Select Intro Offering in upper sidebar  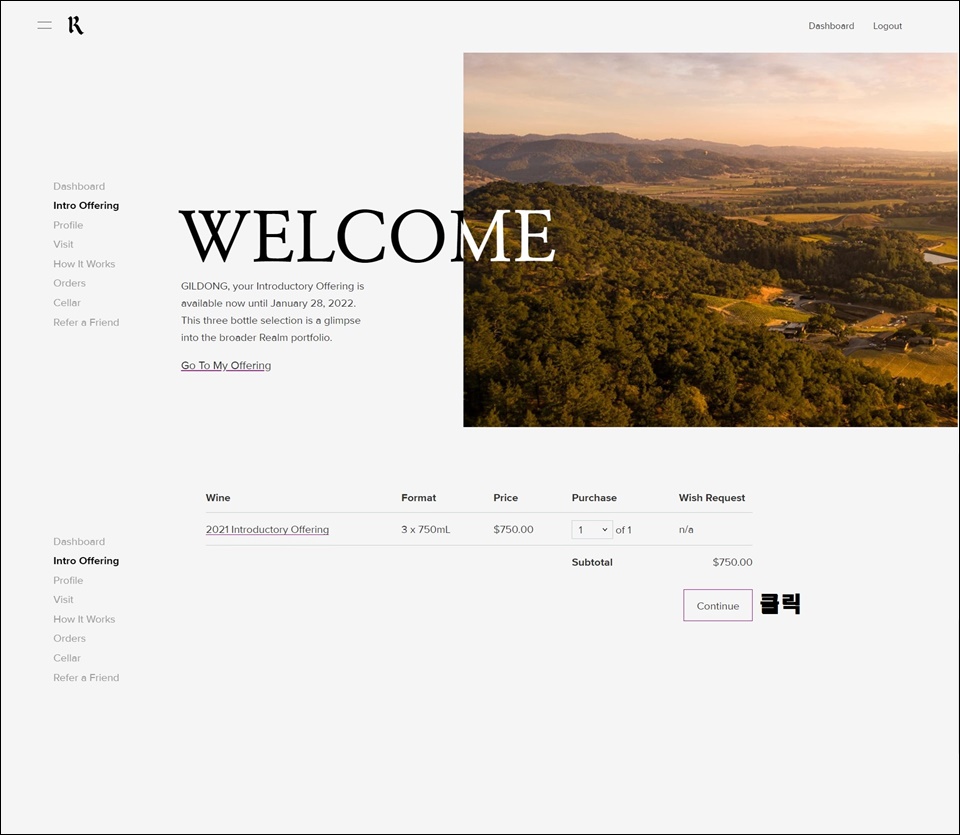pos(86,206)
